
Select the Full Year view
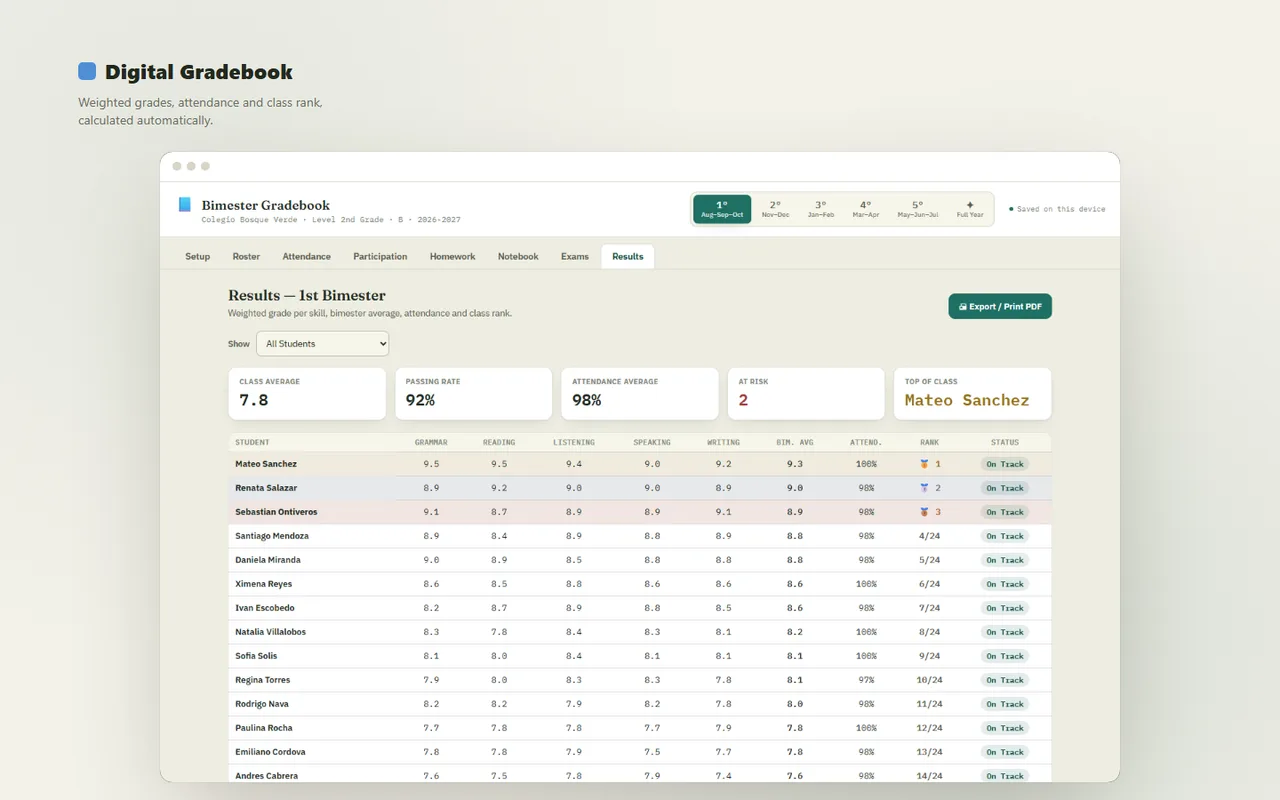pos(970,209)
